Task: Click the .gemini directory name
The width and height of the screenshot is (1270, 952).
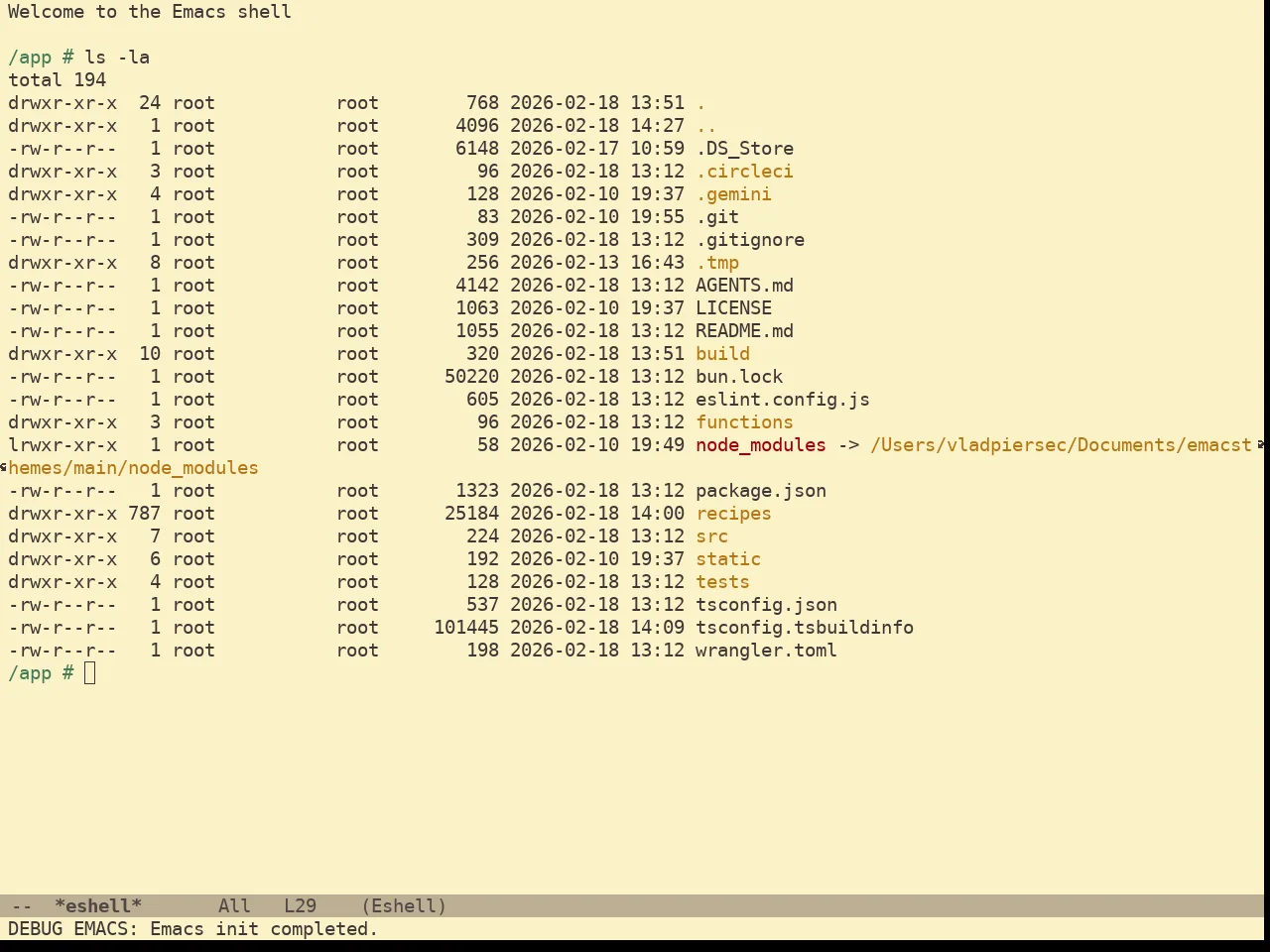Action: [x=733, y=194]
